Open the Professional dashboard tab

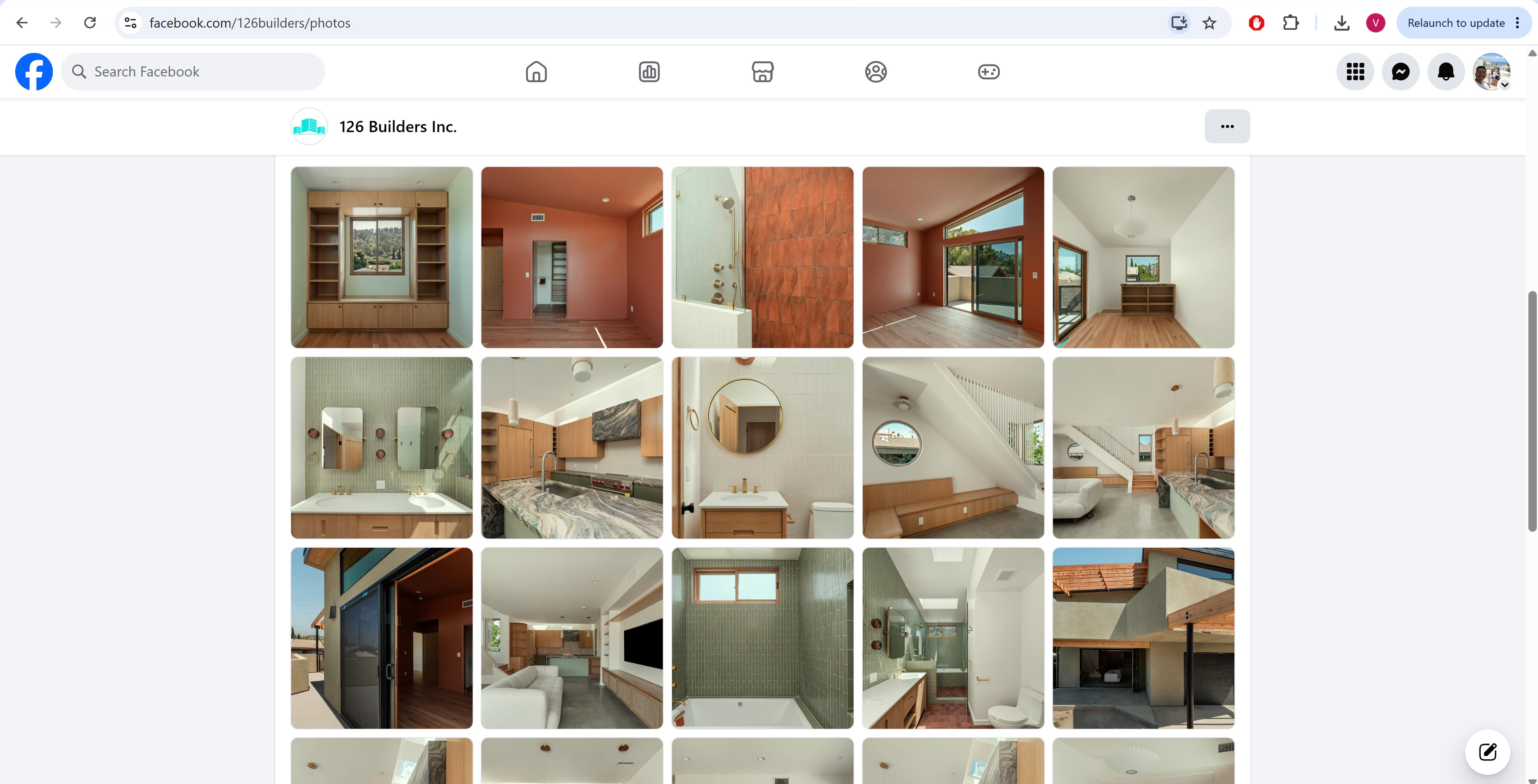649,72
